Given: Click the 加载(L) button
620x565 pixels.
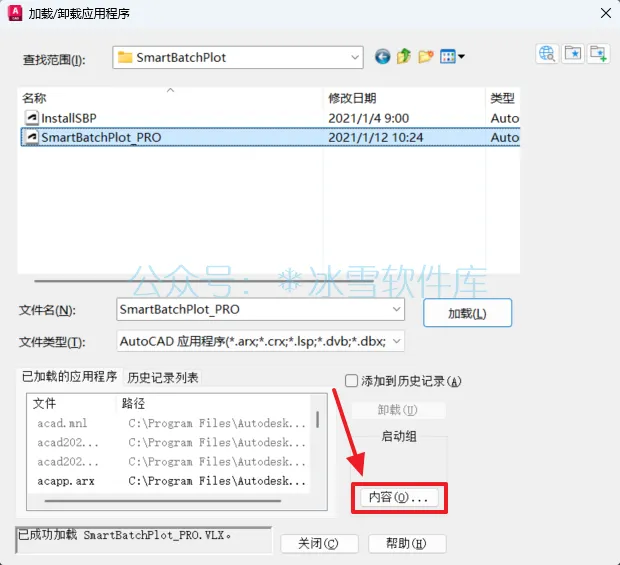Looking at the screenshot, I should click(x=467, y=313).
